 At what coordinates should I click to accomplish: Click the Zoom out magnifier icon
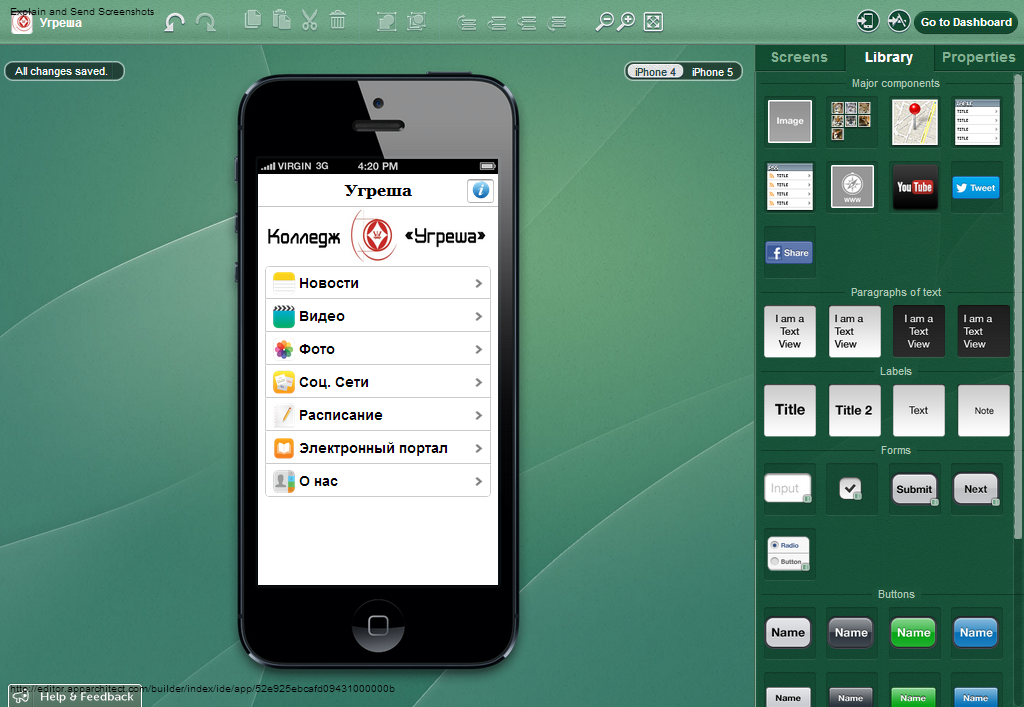[604, 22]
